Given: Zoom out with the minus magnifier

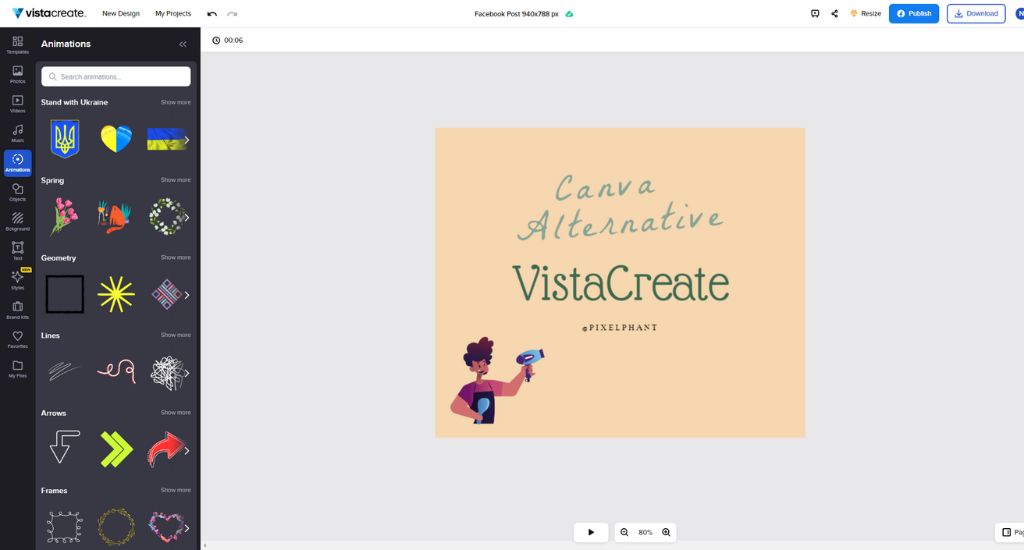Looking at the screenshot, I should 624,532.
